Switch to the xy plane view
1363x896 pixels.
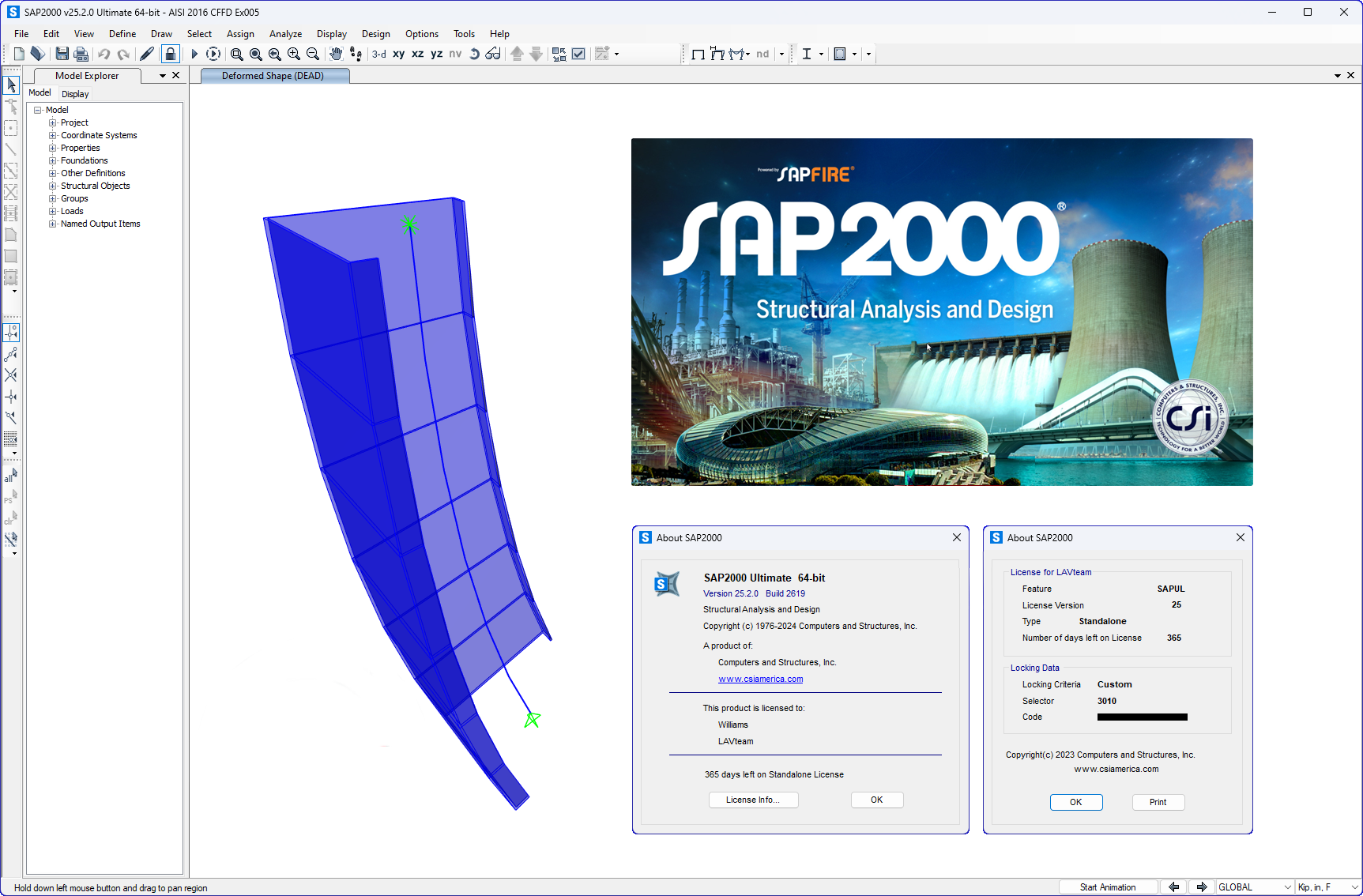[399, 54]
